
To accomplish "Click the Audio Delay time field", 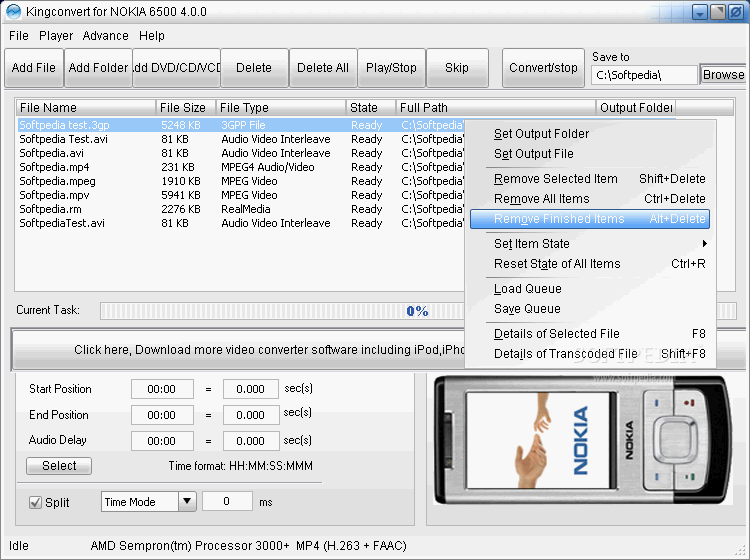I will (x=162, y=440).
